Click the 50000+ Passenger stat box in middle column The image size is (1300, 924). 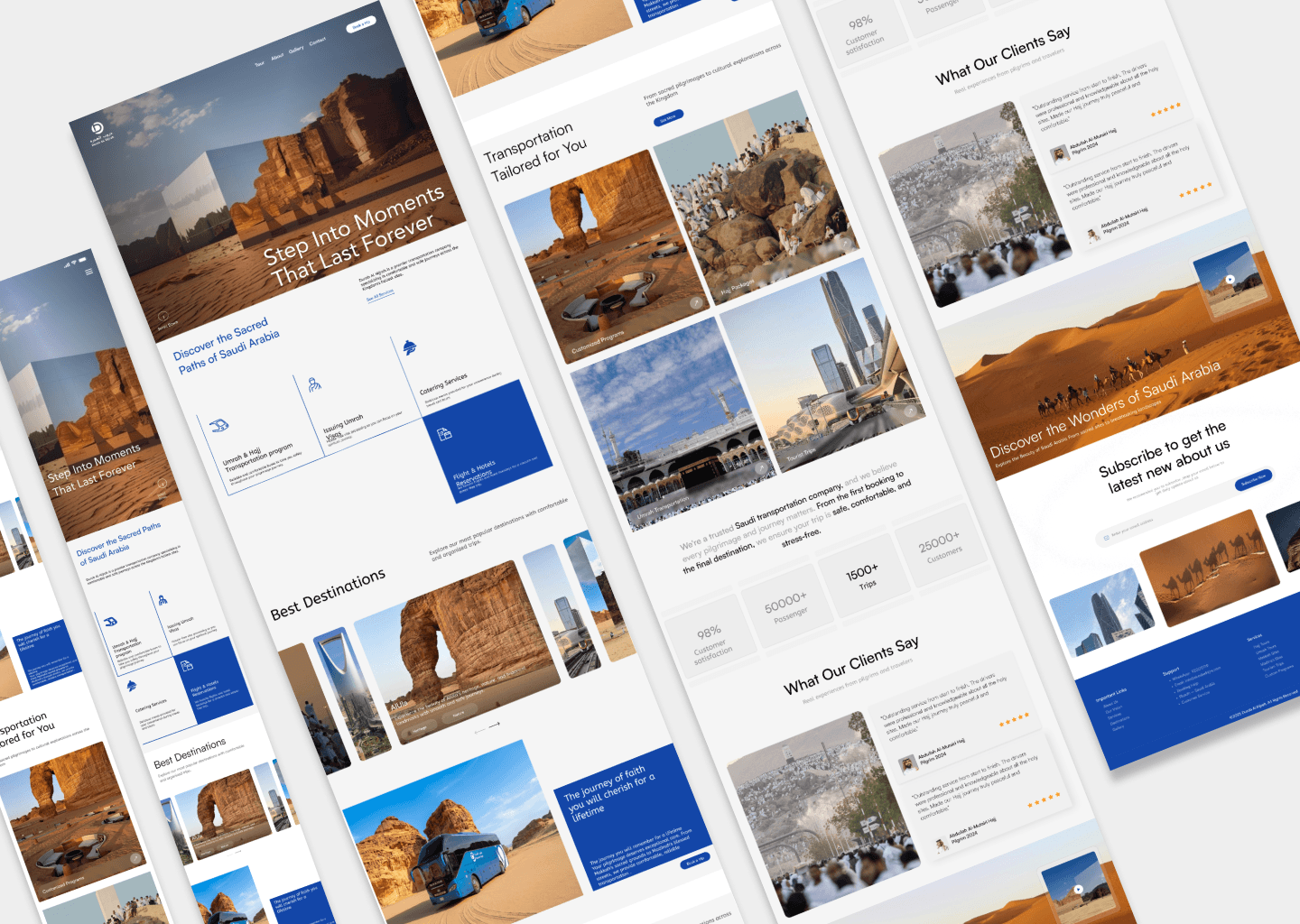(786, 606)
